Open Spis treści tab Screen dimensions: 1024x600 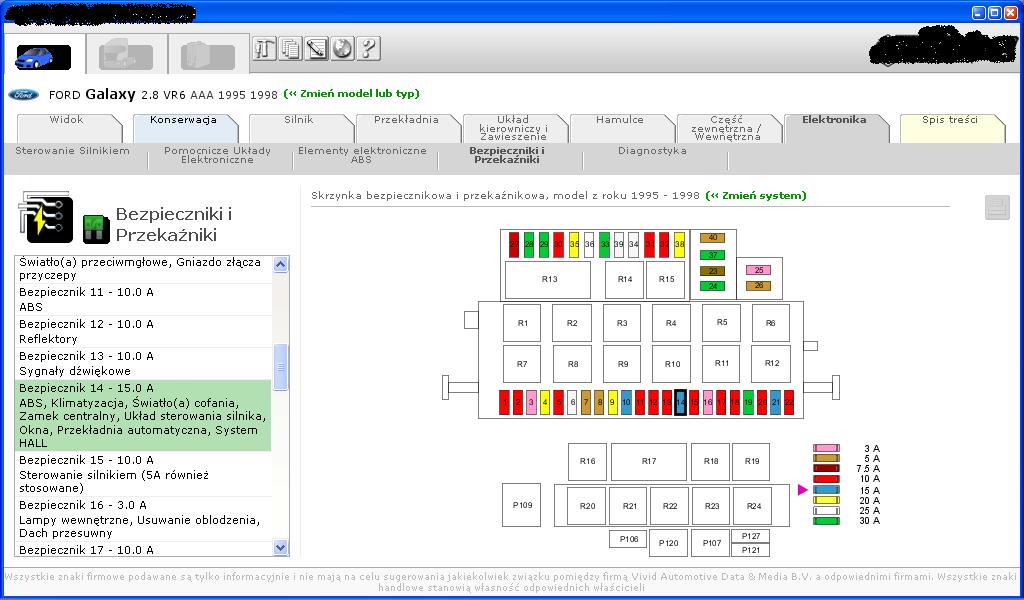[x=949, y=120]
